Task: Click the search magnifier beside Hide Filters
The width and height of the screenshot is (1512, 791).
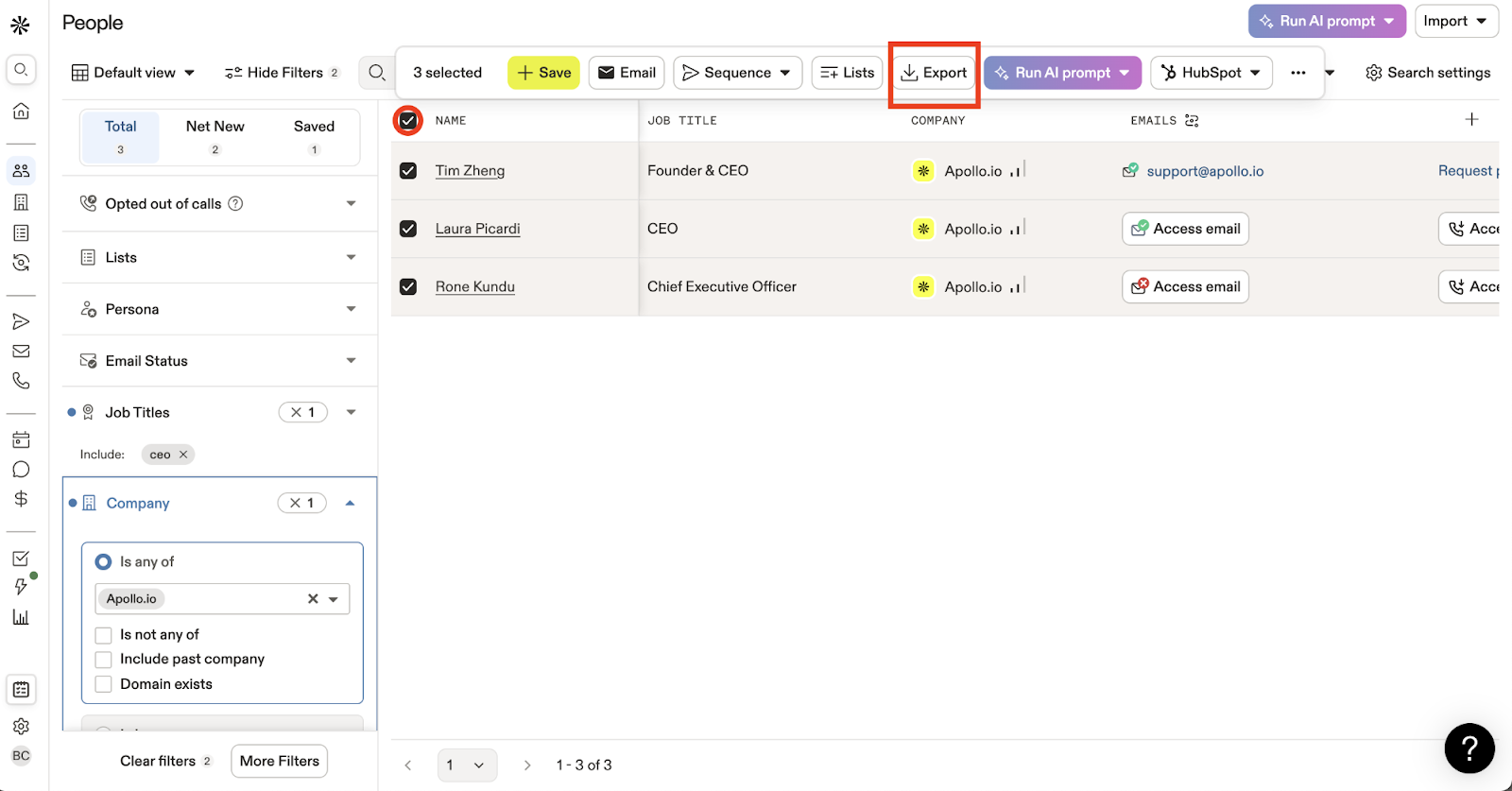Action: [x=376, y=73]
